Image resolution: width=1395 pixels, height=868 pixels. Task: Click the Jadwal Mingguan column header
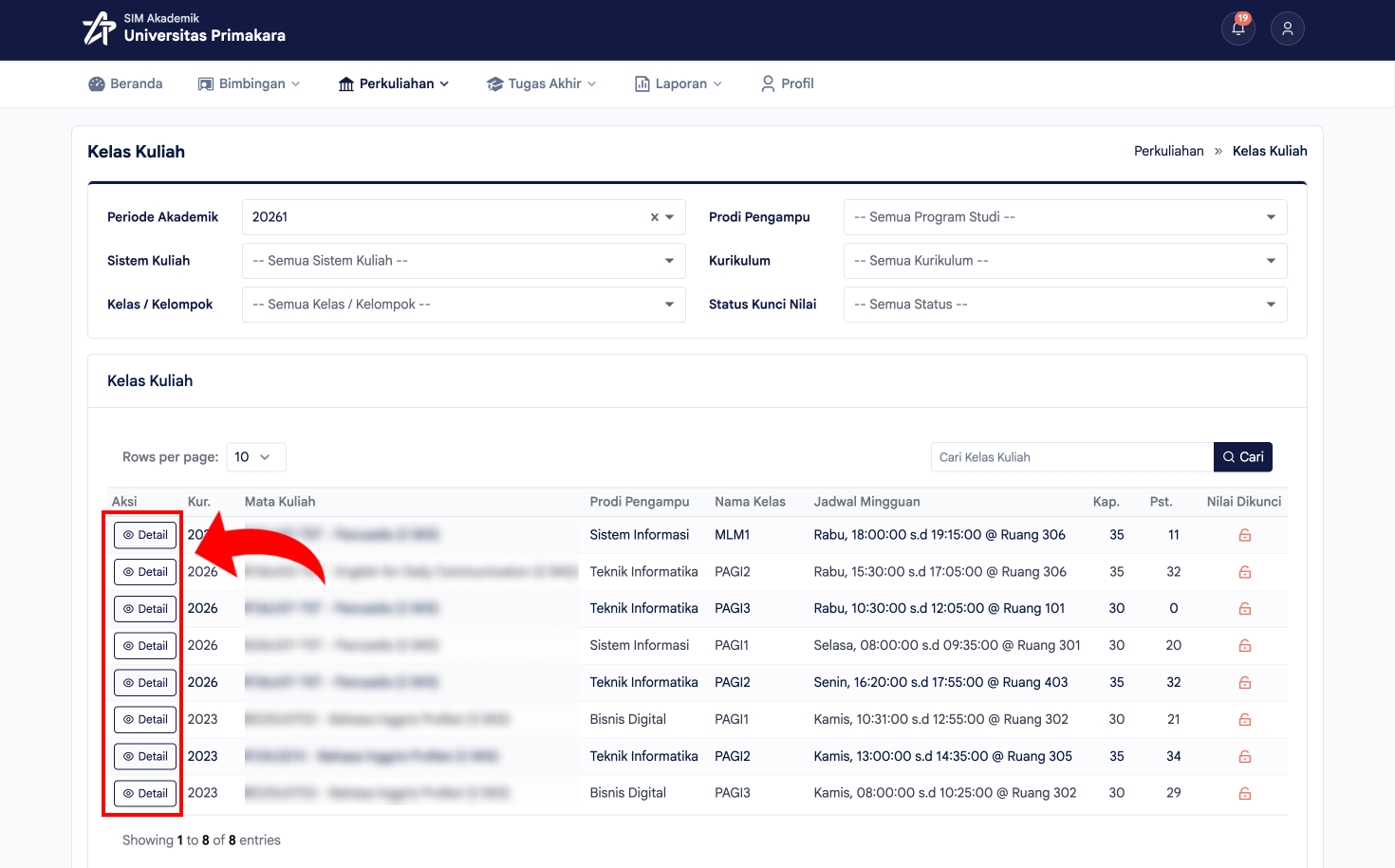[866, 502]
